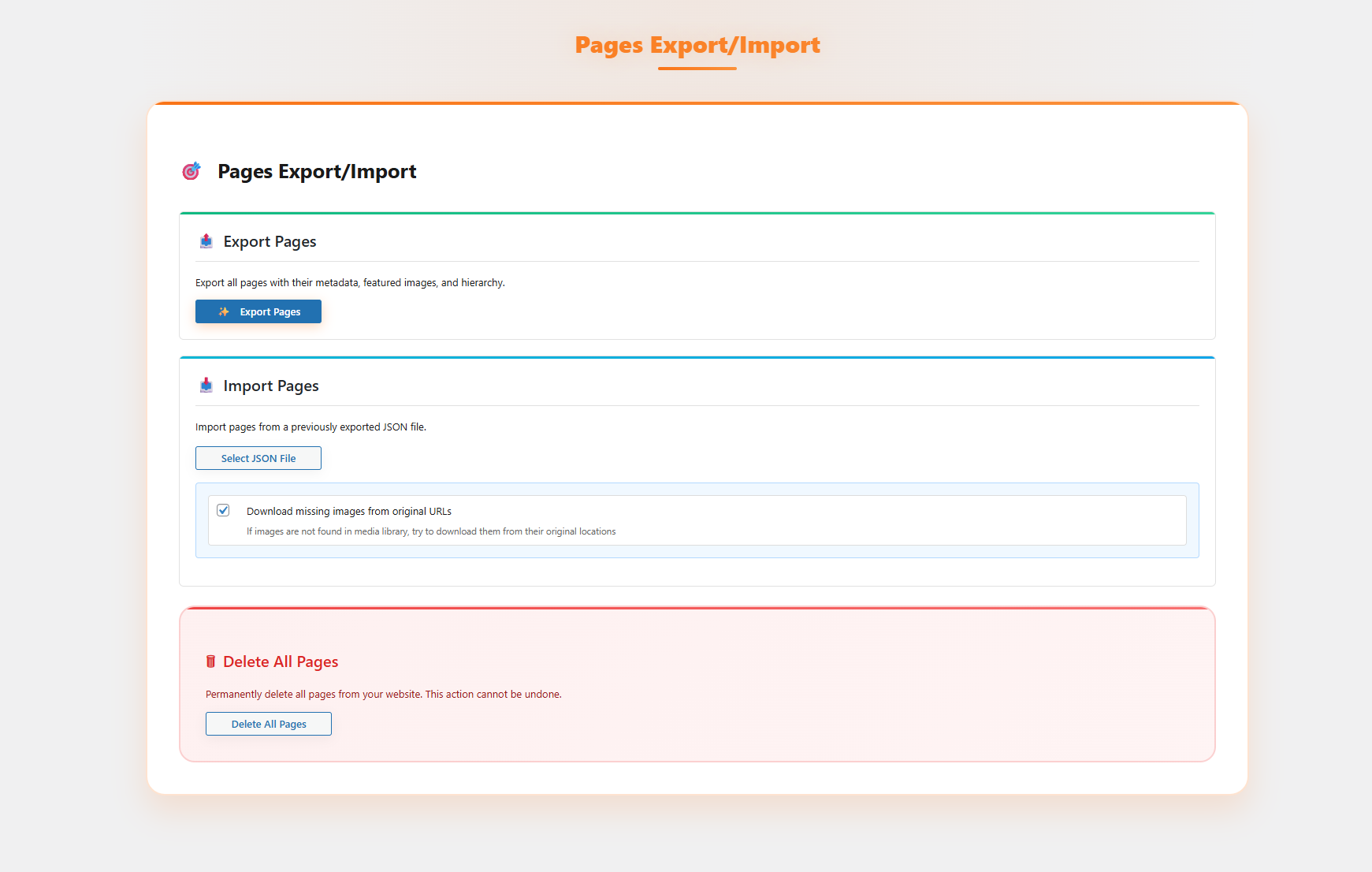Click the target icon beside Pages Export/Import heading
The height and width of the screenshot is (872, 1372).
191,171
